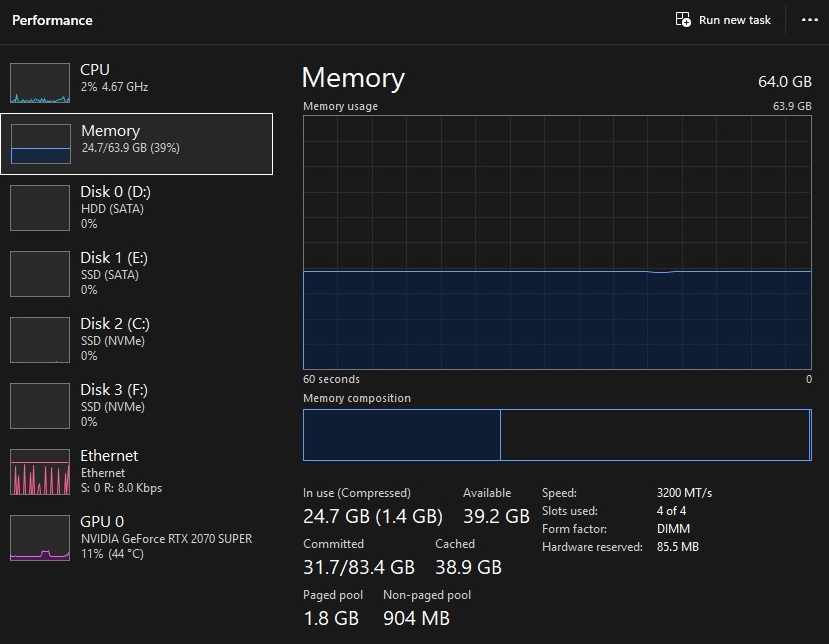The height and width of the screenshot is (644, 829).
Task: Click the HDD (SATA) disk type text
Action: point(112,209)
